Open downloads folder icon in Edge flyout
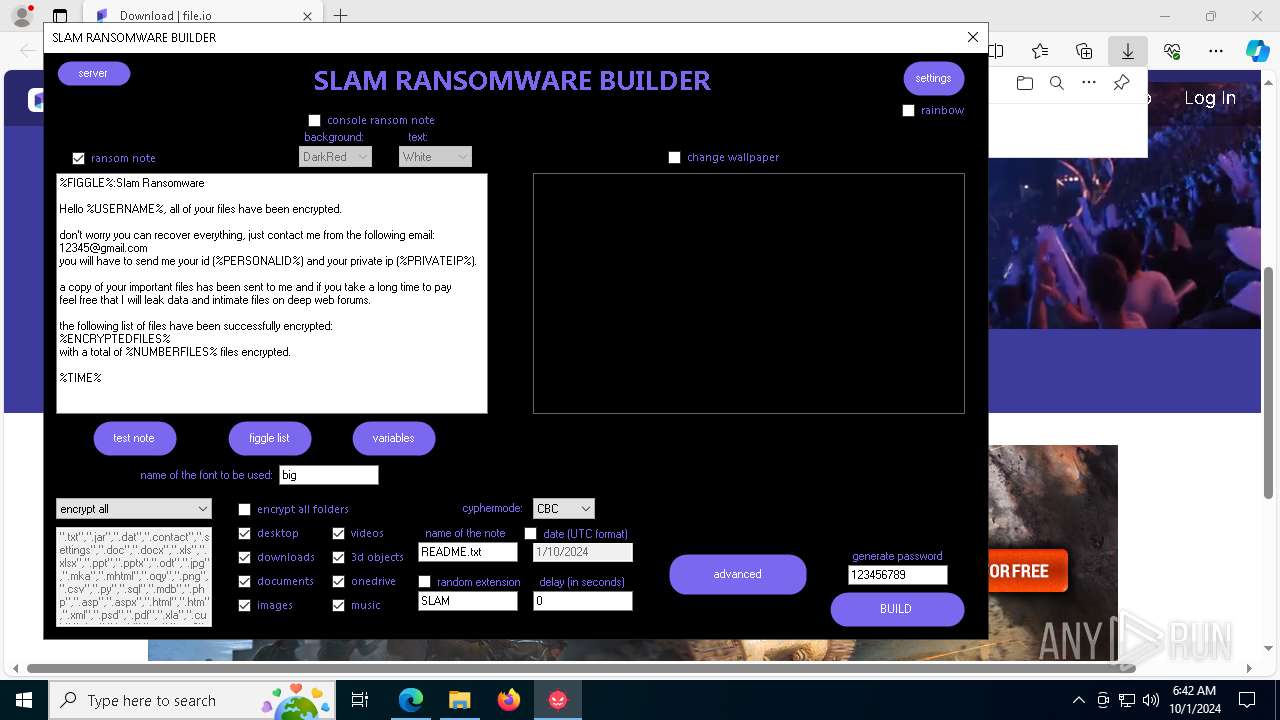Screen dimensions: 1280x720 click(x=1025, y=83)
